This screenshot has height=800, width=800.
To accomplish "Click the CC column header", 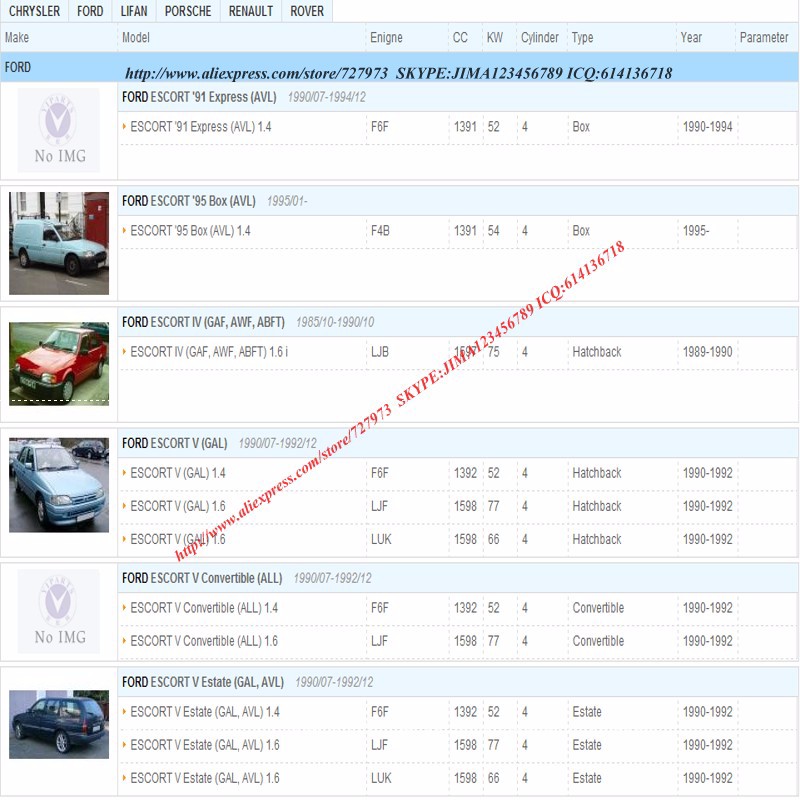I will pyautogui.click(x=460, y=37).
